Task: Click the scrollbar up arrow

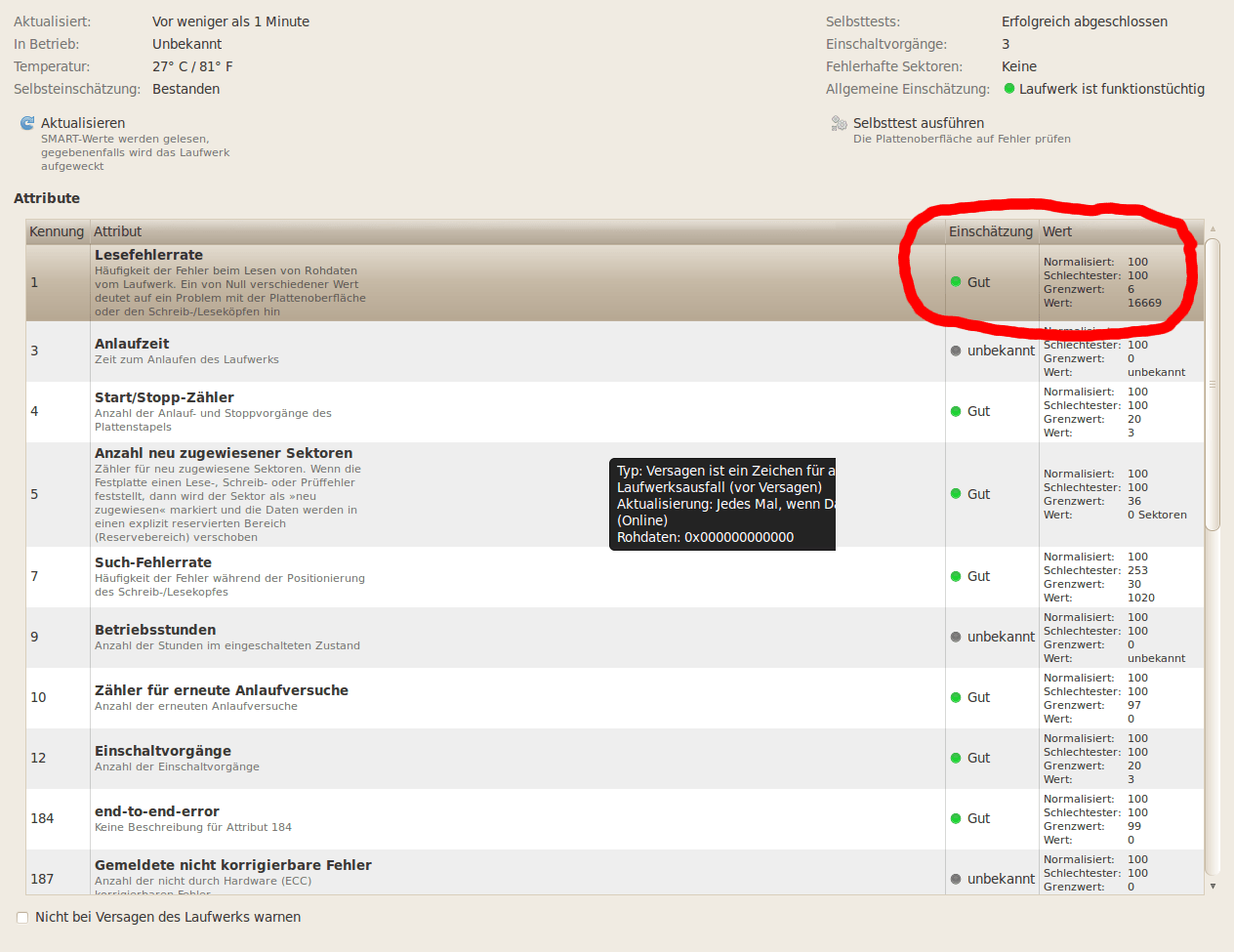Action: (x=1213, y=229)
